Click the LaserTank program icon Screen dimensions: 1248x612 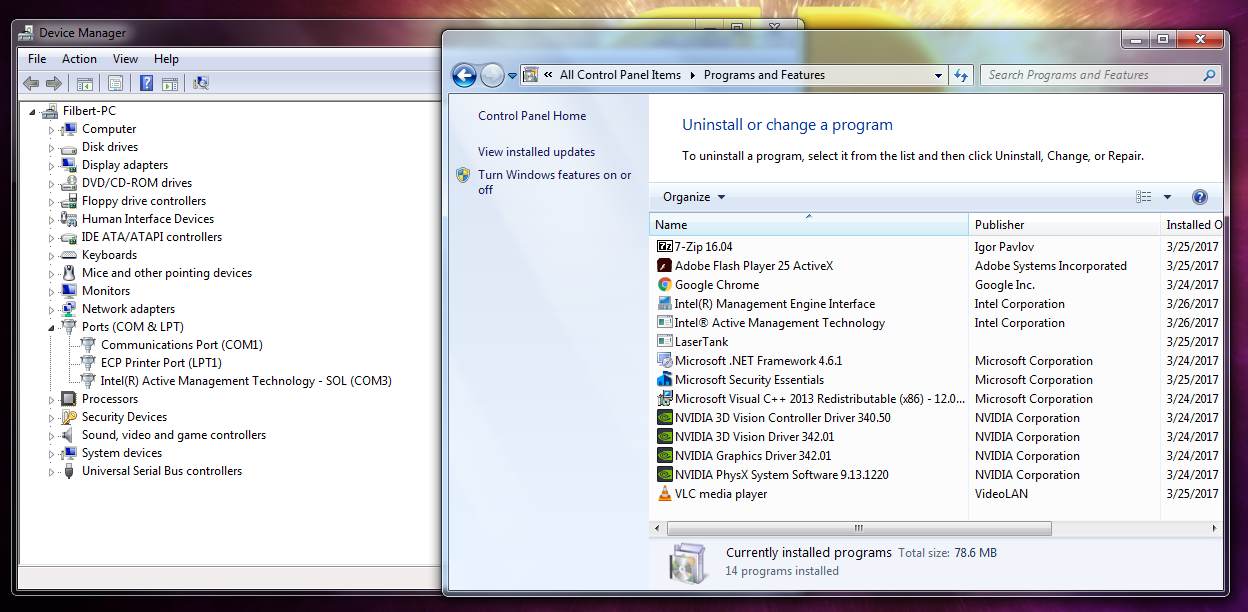click(x=665, y=342)
